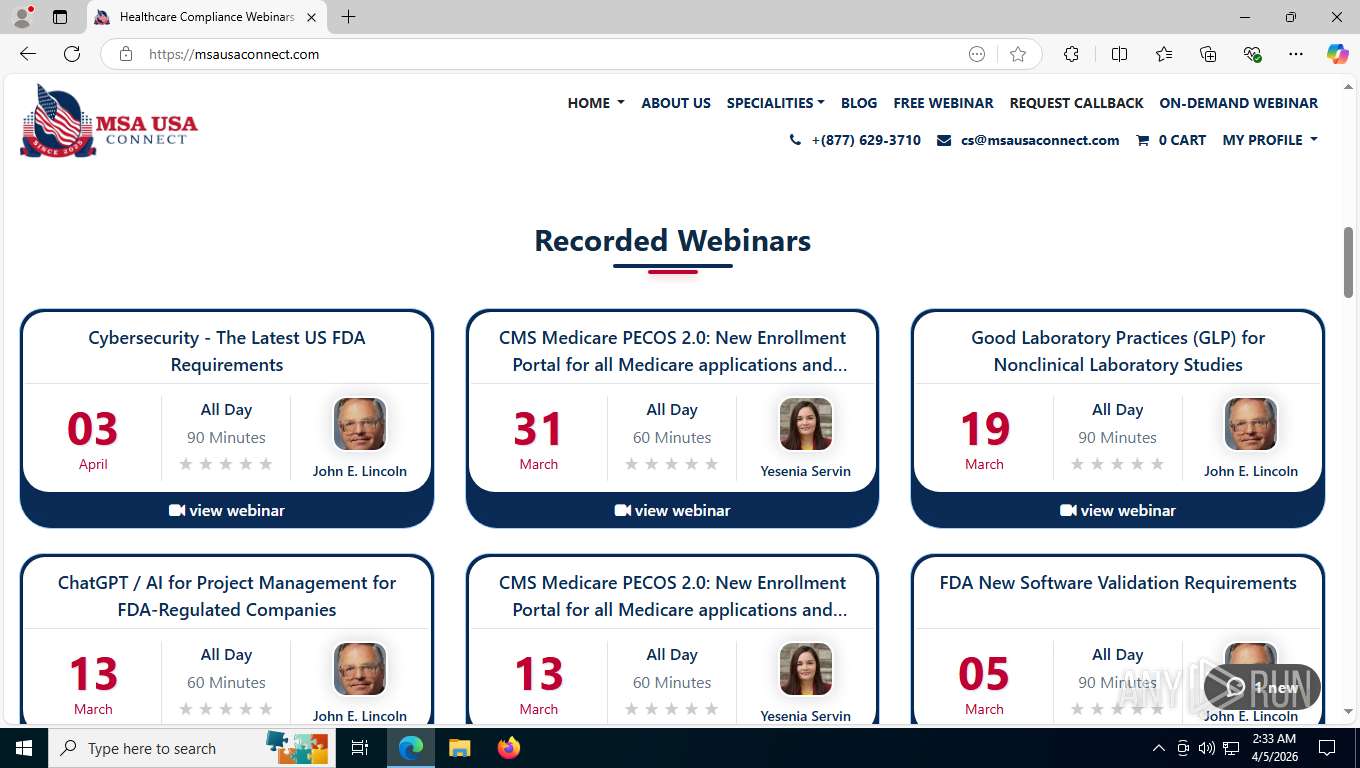Image resolution: width=1360 pixels, height=768 pixels.
Task: Open browser Collections icon
Action: pyautogui.click(x=1208, y=54)
